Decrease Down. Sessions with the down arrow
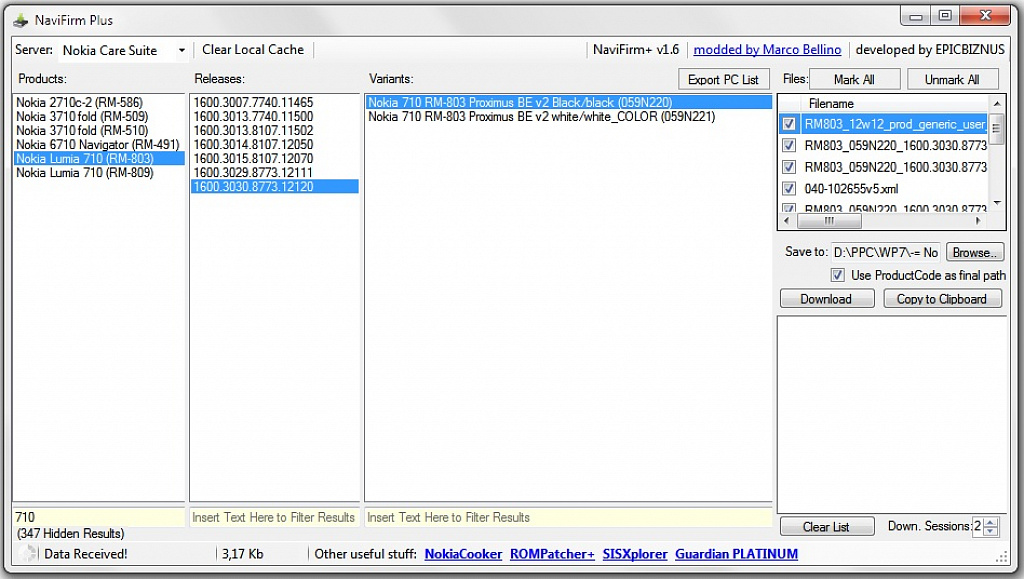This screenshot has width=1024, height=579. click(x=991, y=531)
